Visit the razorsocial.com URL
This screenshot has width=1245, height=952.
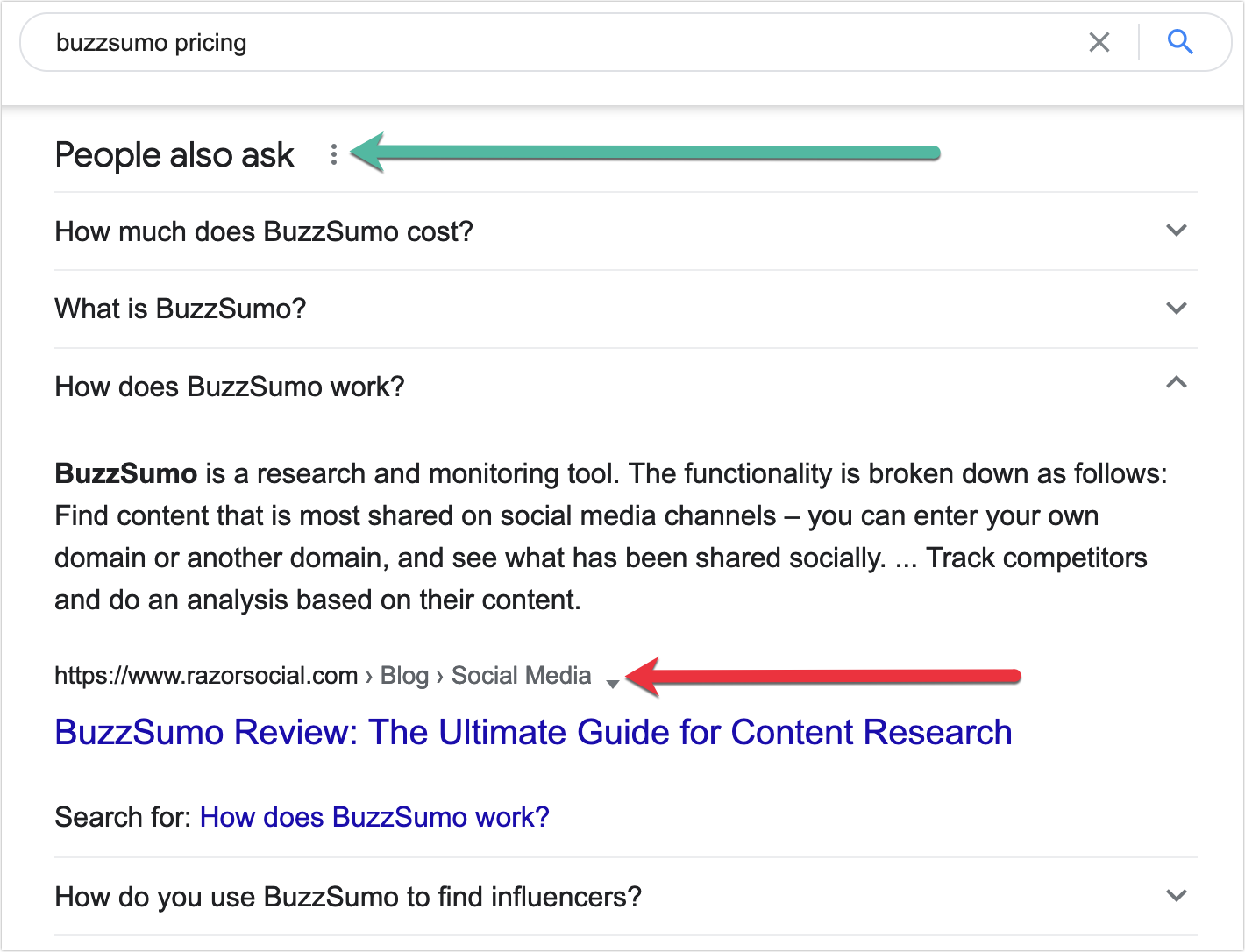point(207,675)
